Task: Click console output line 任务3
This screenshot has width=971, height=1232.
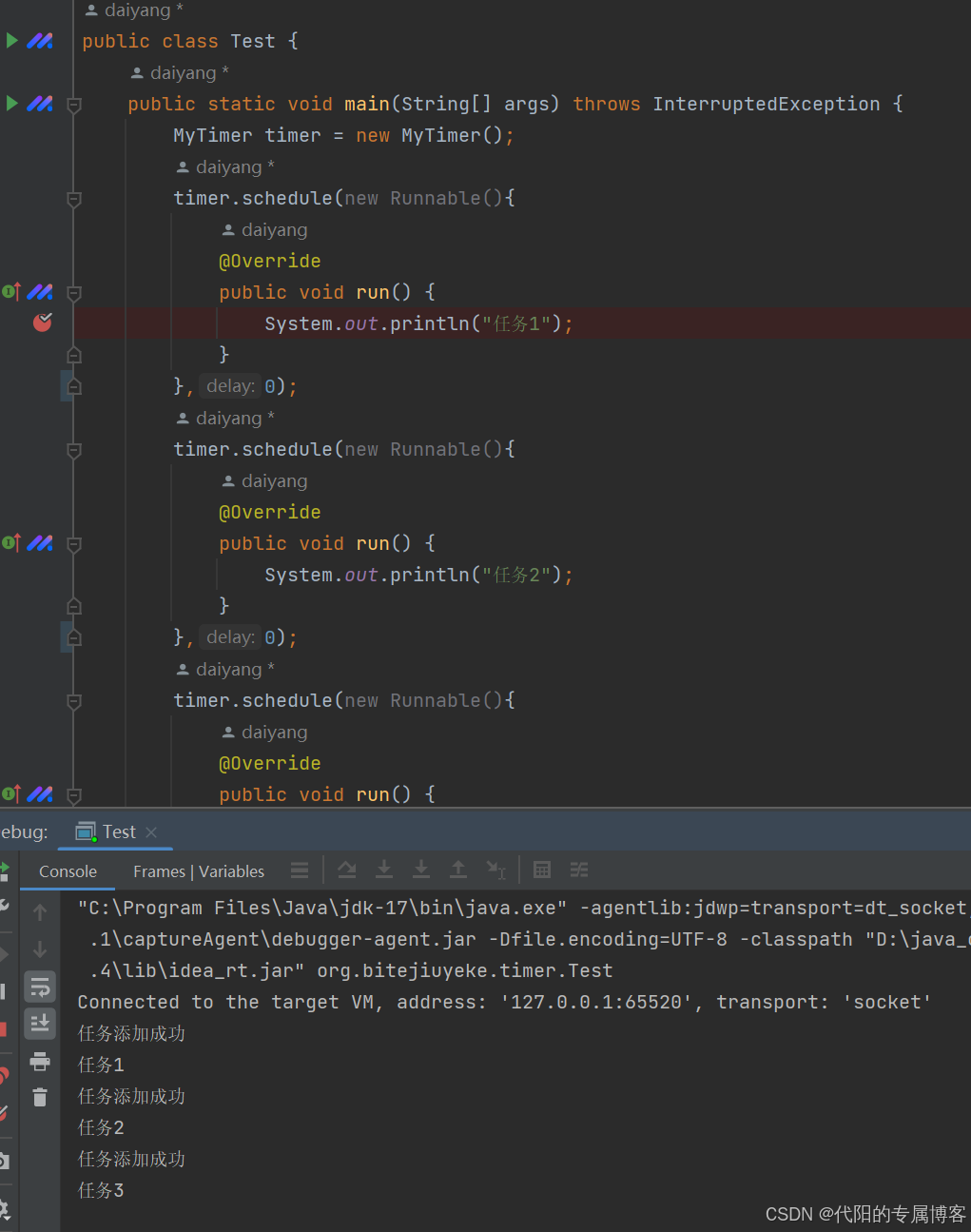Action: 101,1190
